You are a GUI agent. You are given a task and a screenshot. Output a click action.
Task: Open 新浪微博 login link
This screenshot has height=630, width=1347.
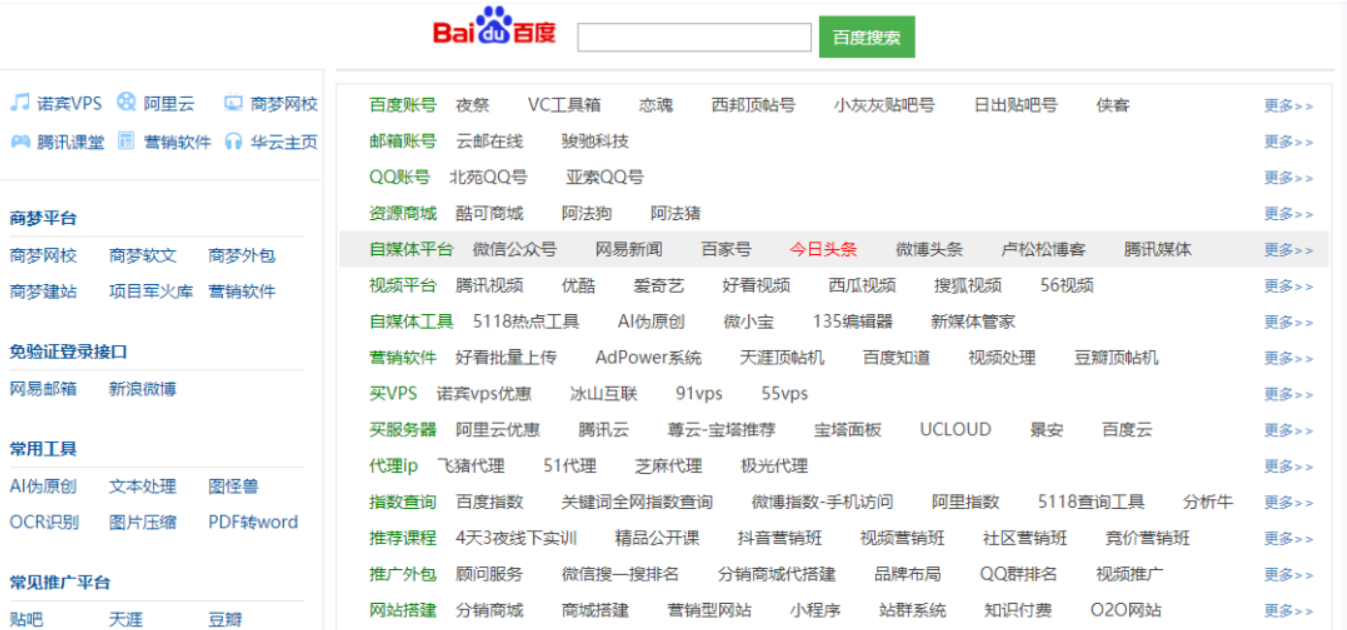(143, 389)
